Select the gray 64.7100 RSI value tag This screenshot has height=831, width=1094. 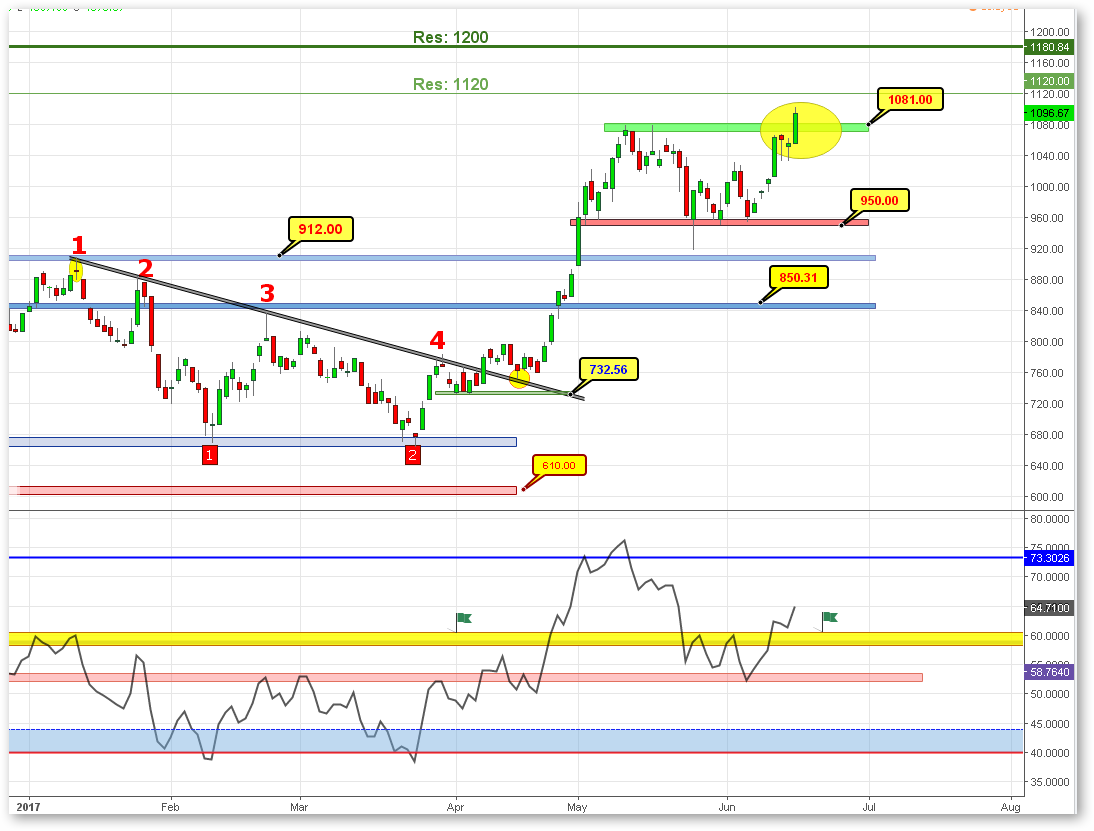point(1049,608)
